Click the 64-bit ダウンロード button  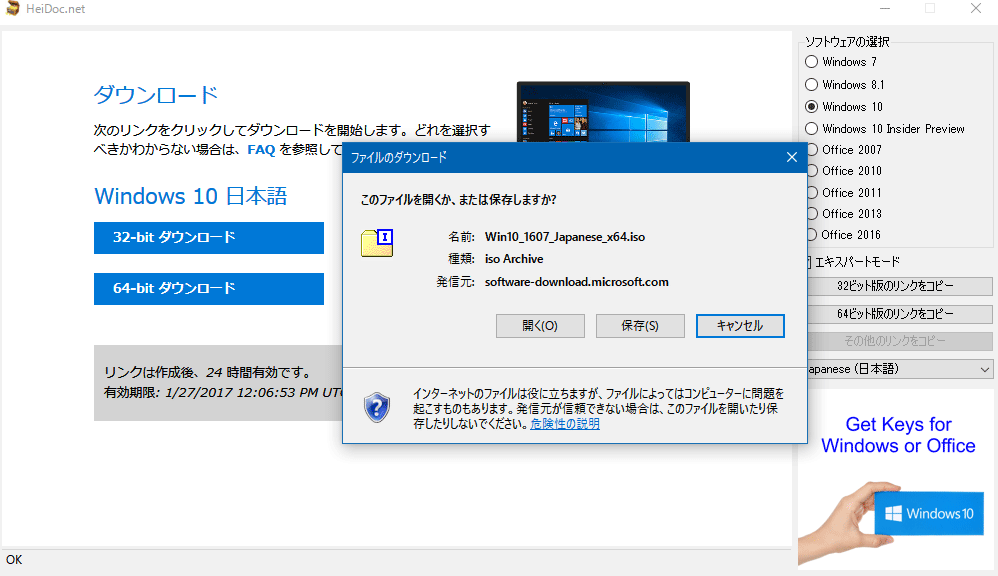pos(209,289)
